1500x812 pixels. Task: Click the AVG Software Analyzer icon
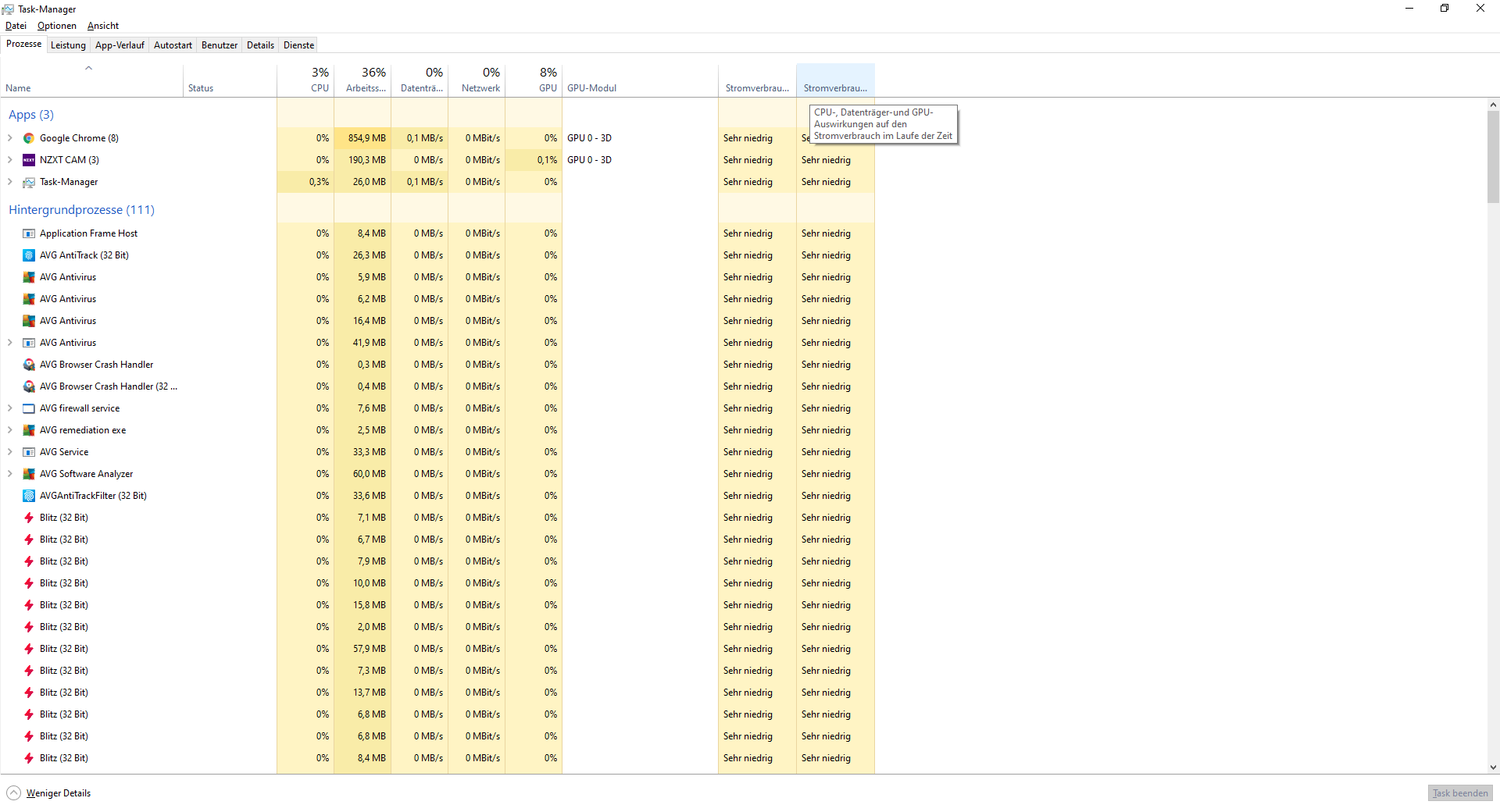click(x=29, y=474)
